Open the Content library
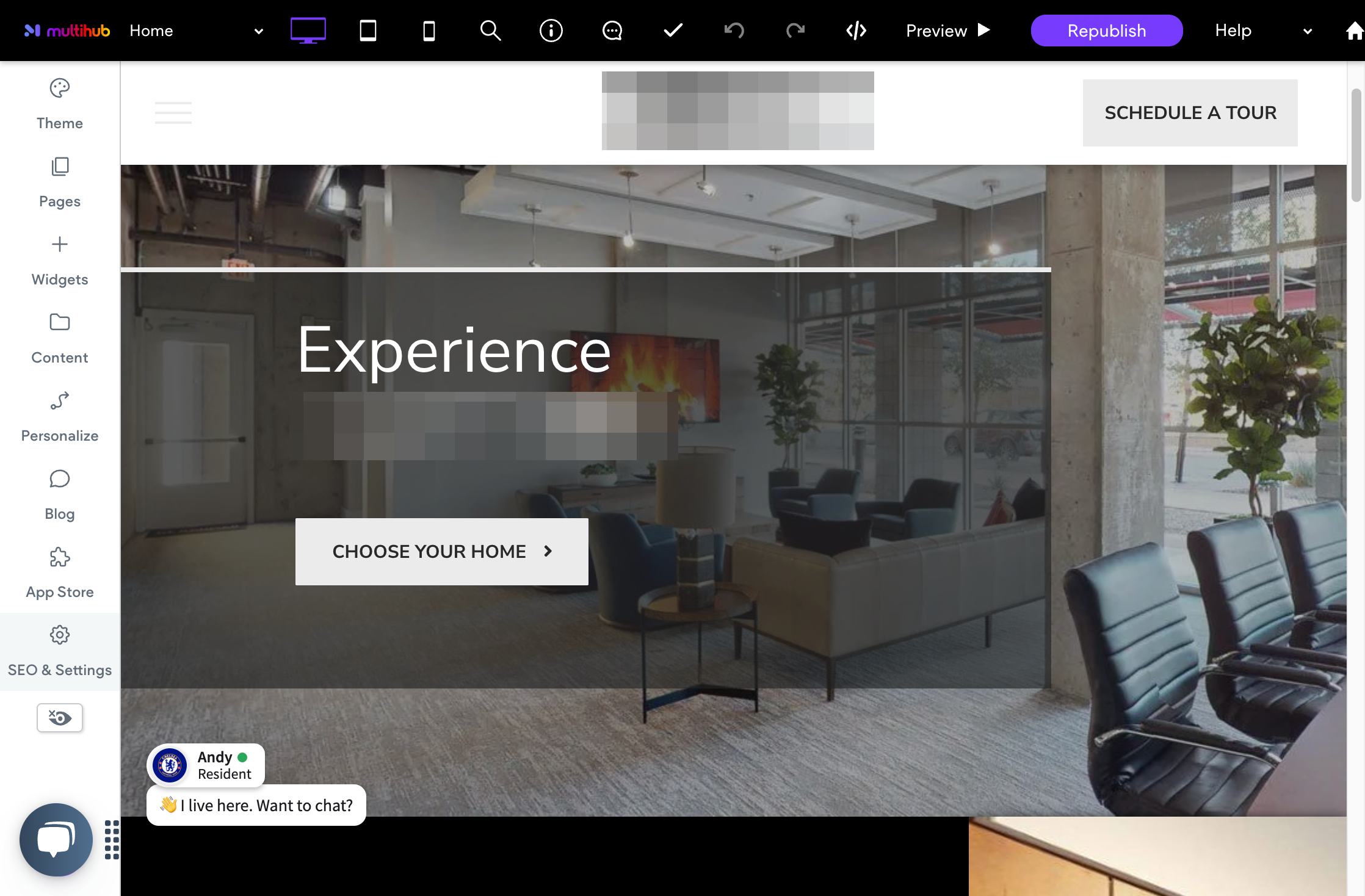This screenshot has height=896, width=1365. (60, 338)
